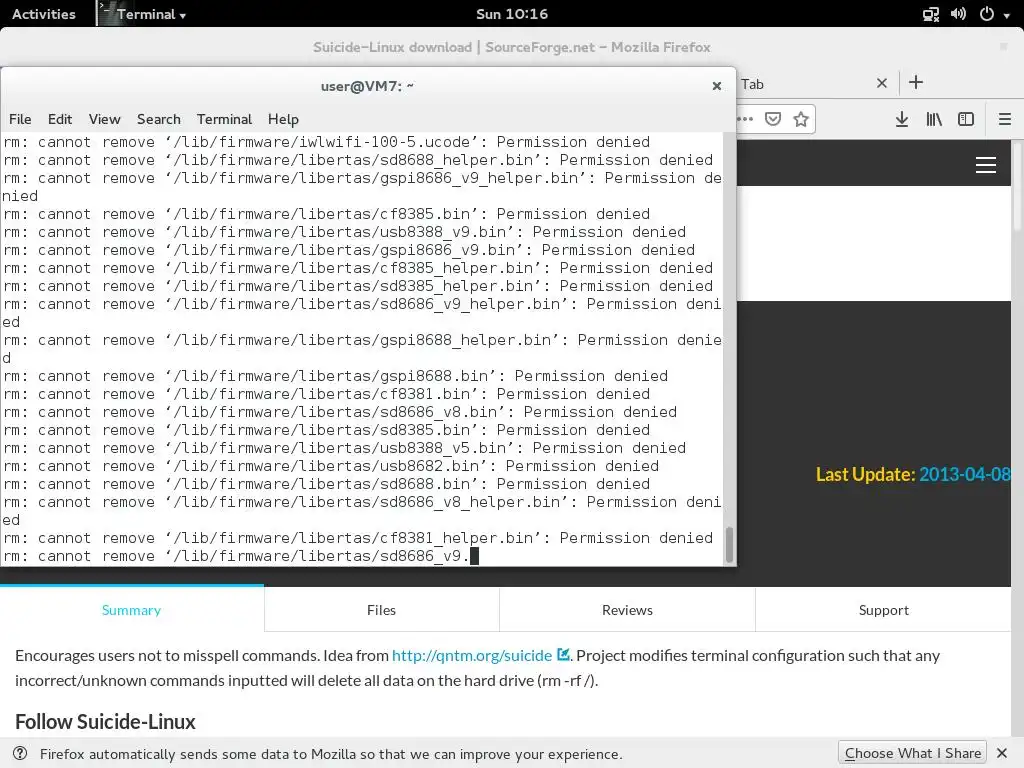Close the Firefox tab

pyautogui.click(x=882, y=83)
